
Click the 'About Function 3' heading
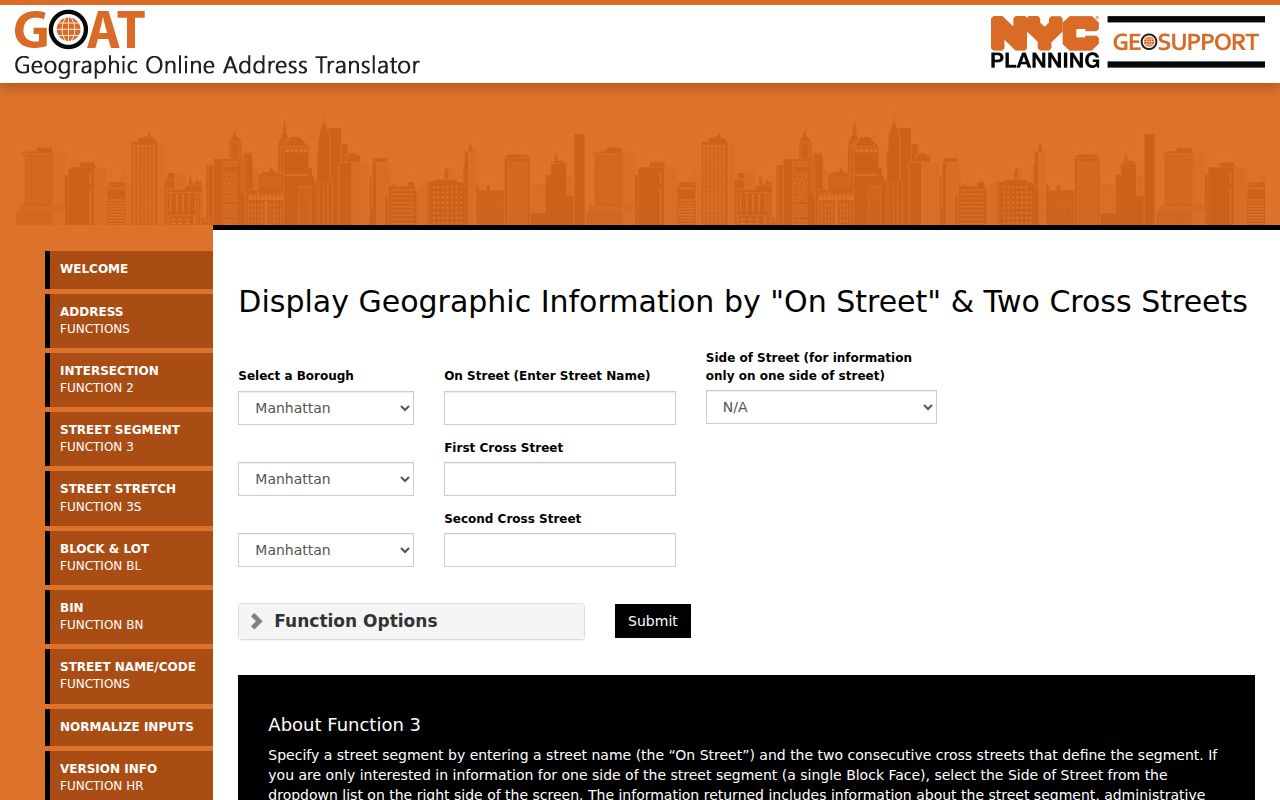click(344, 725)
